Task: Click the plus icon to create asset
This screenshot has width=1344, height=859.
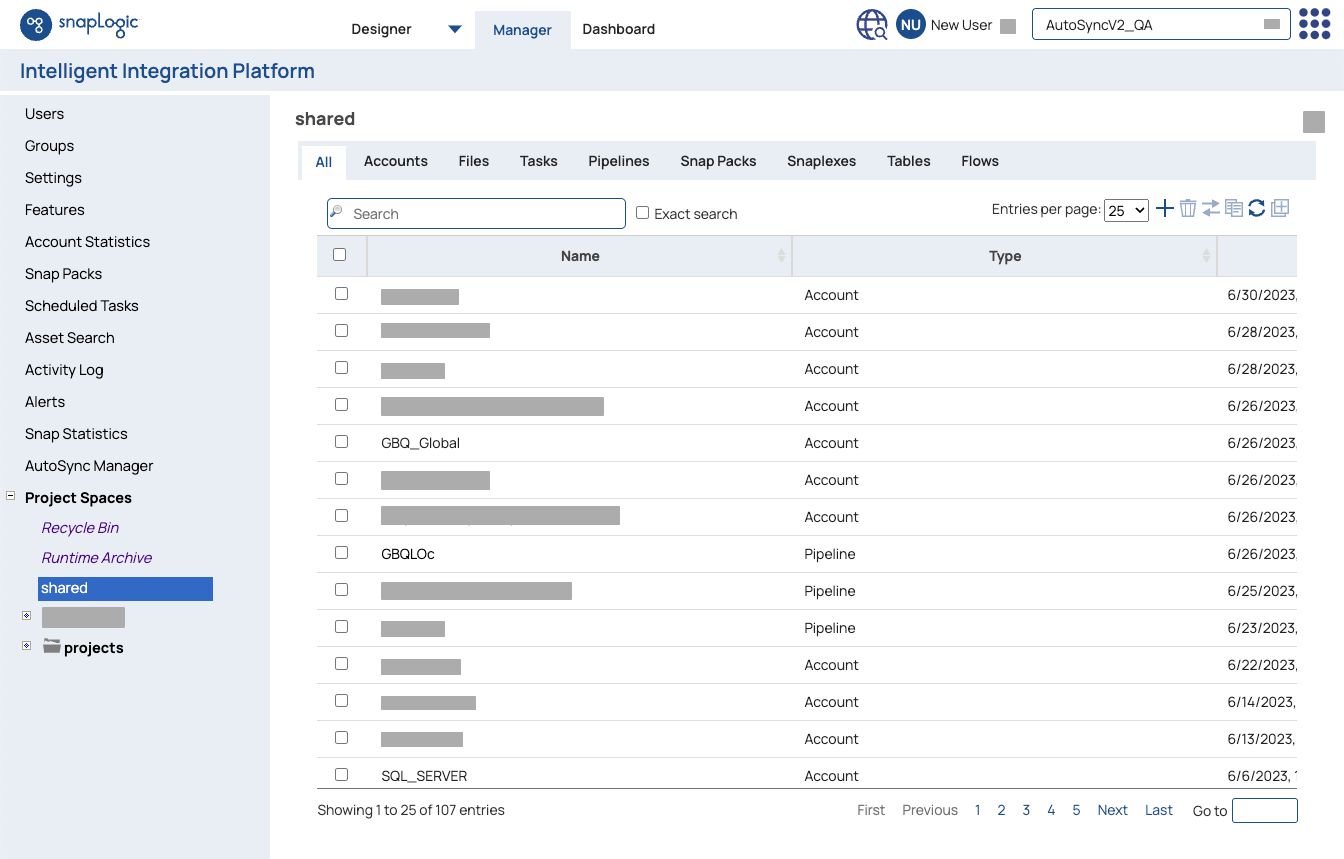Action: [1165, 208]
